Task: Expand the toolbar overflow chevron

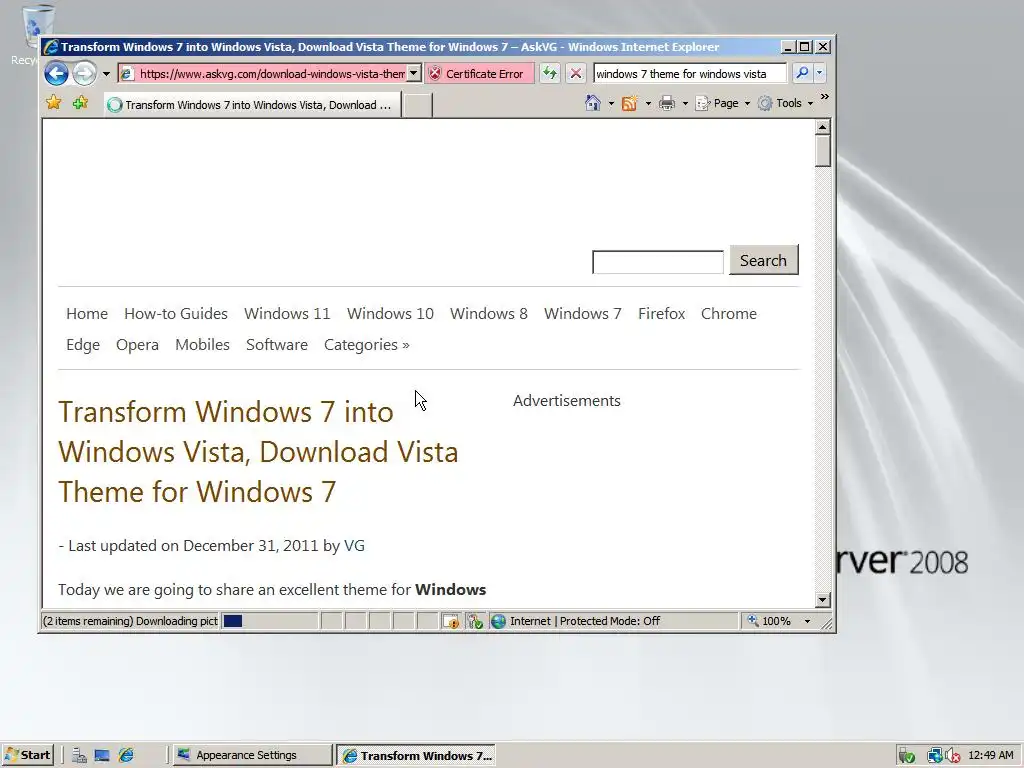Action: click(x=825, y=97)
